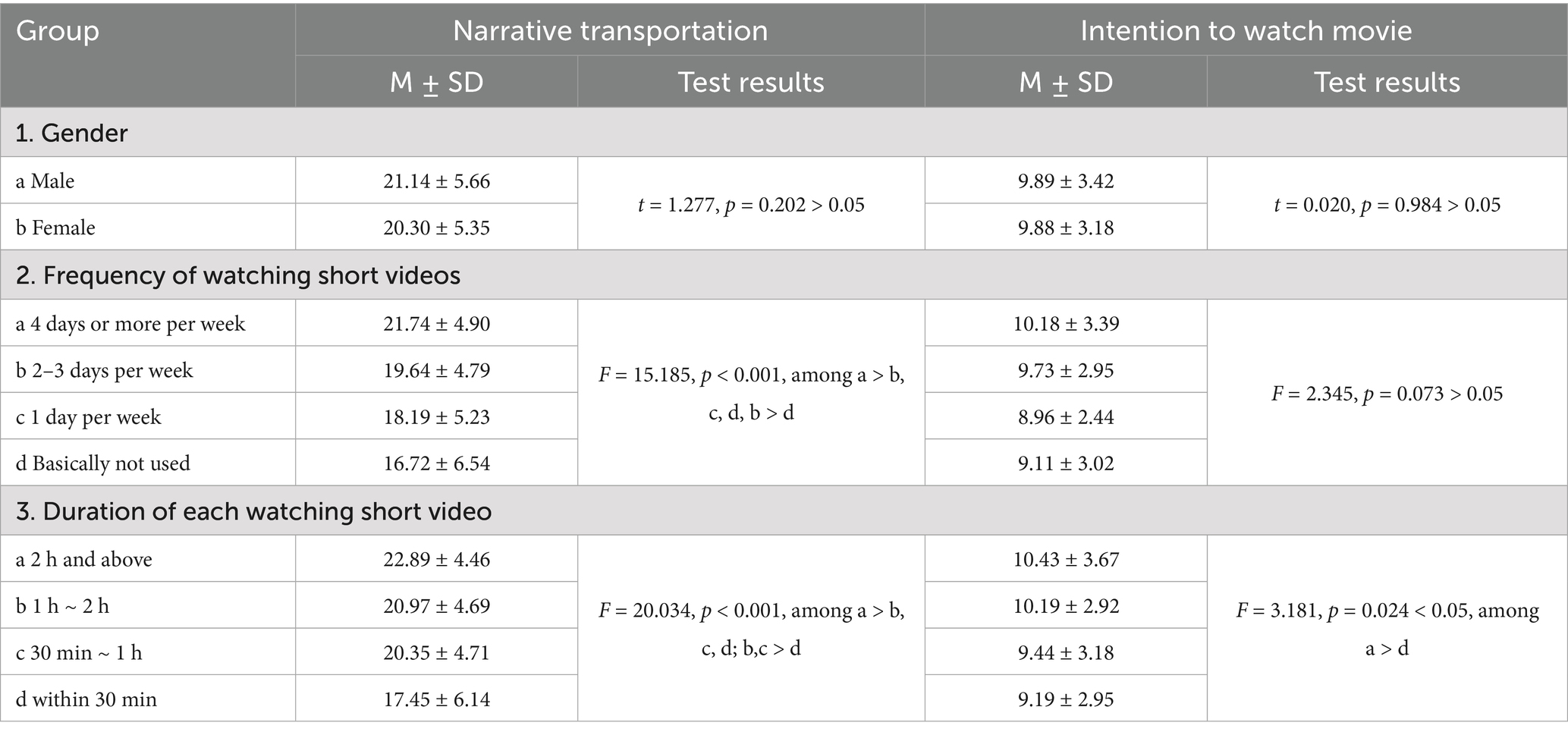Click the t = 0.020 test result cell
The width and height of the screenshot is (1568, 735).
[1387, 205]
